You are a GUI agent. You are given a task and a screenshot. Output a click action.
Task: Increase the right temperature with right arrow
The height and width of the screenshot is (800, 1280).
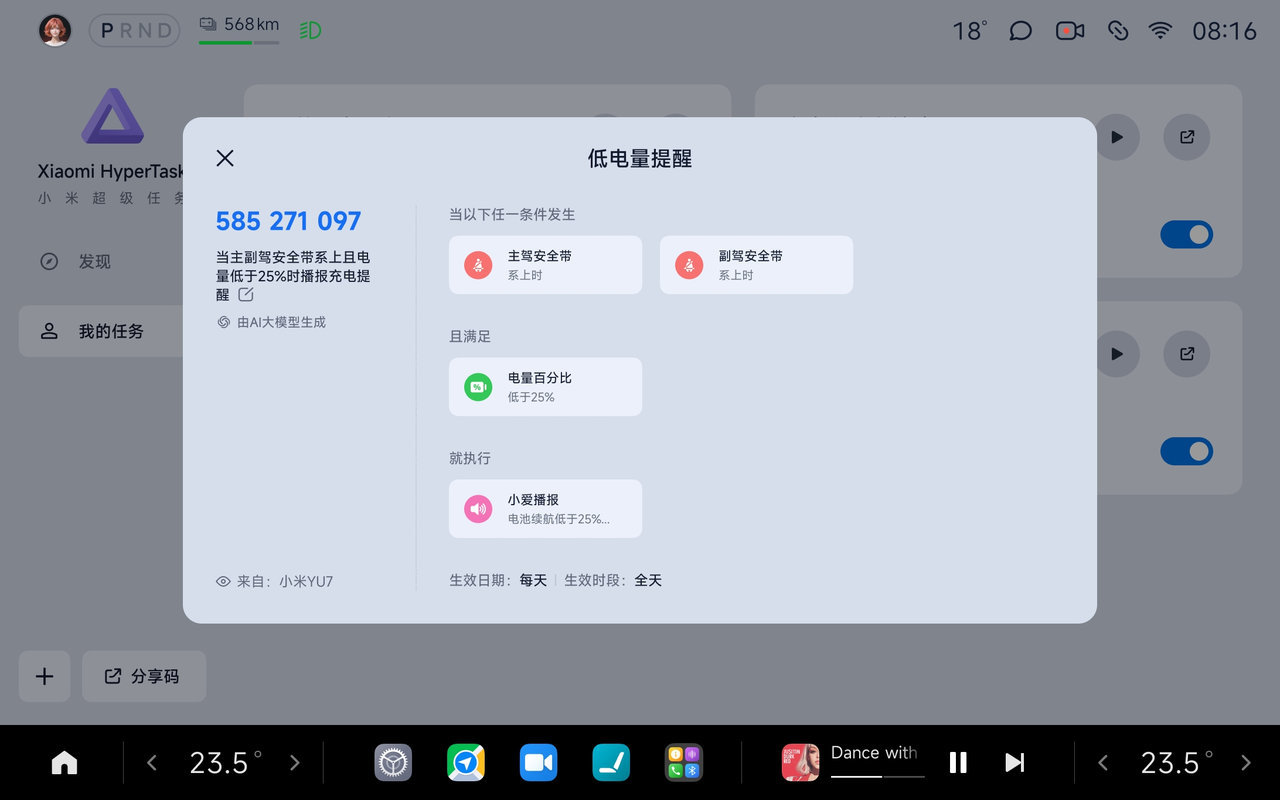coord(1245,763)
